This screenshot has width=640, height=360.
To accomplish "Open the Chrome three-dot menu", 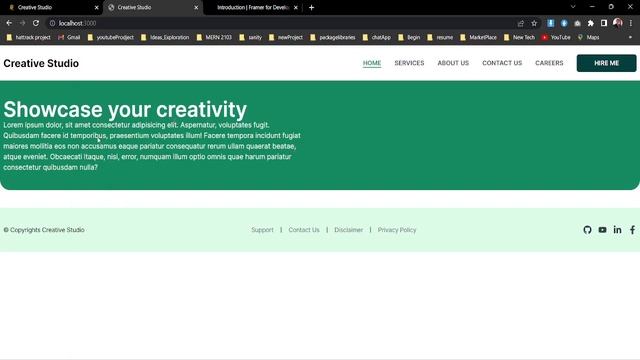I will click(x=631, y=23).
